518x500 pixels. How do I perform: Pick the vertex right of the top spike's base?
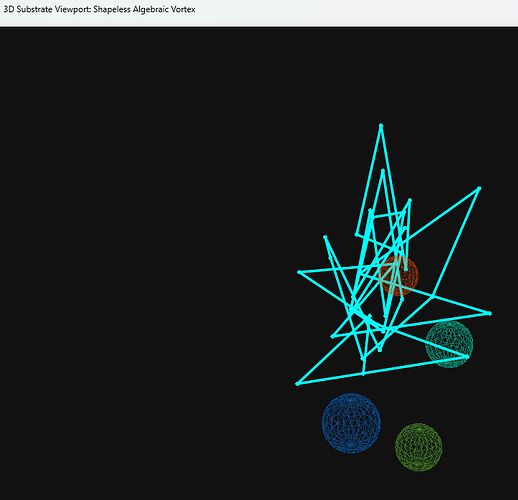tap(410, 200)
